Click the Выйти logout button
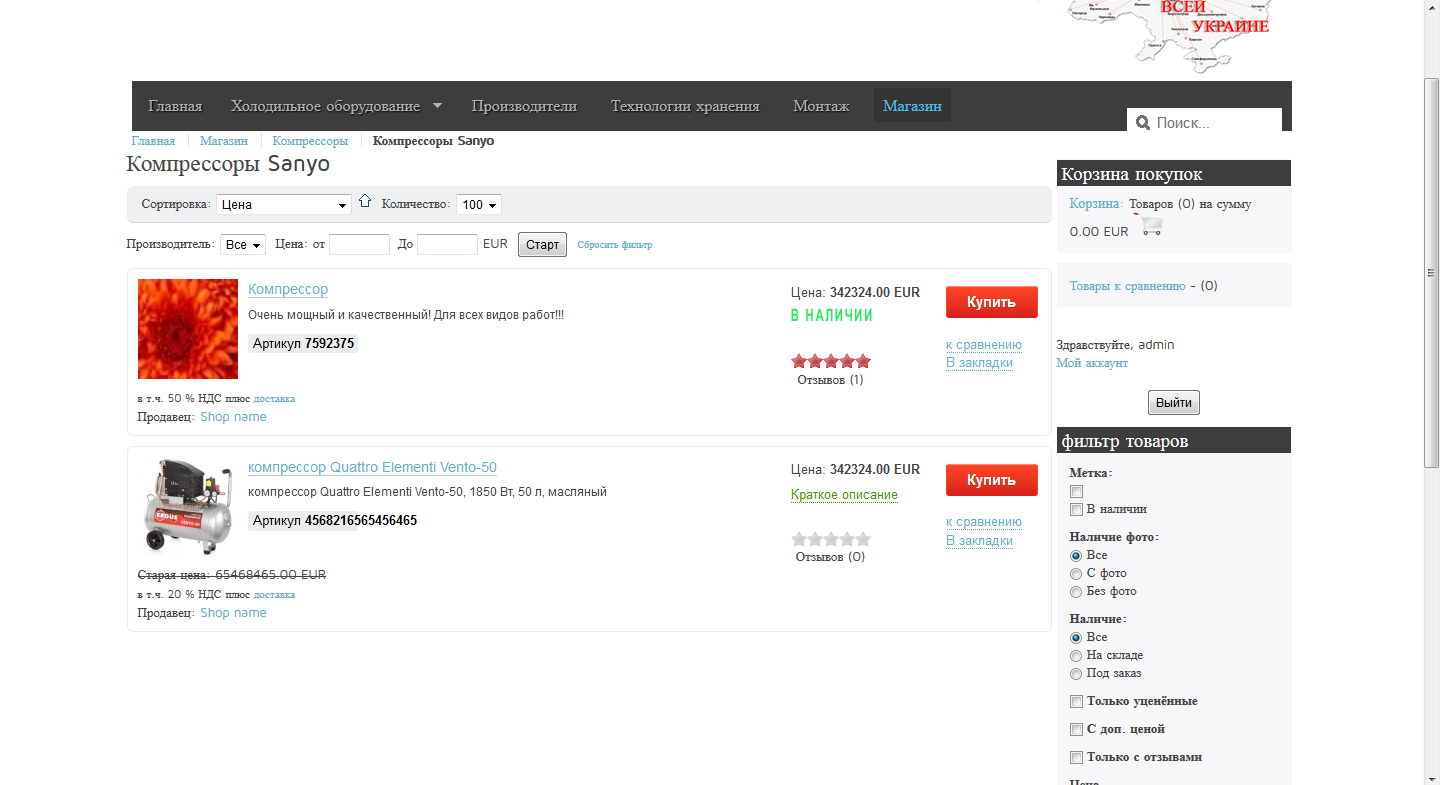The height and width of the screenshot is (785, 1440). click(x=1173, y=402)
